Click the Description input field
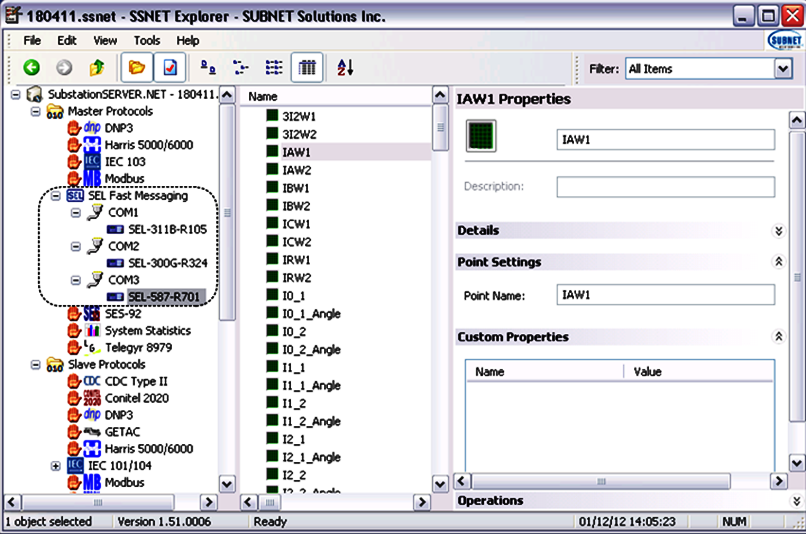The height and width of the screenshot is (534, 806). click(666, 187)
